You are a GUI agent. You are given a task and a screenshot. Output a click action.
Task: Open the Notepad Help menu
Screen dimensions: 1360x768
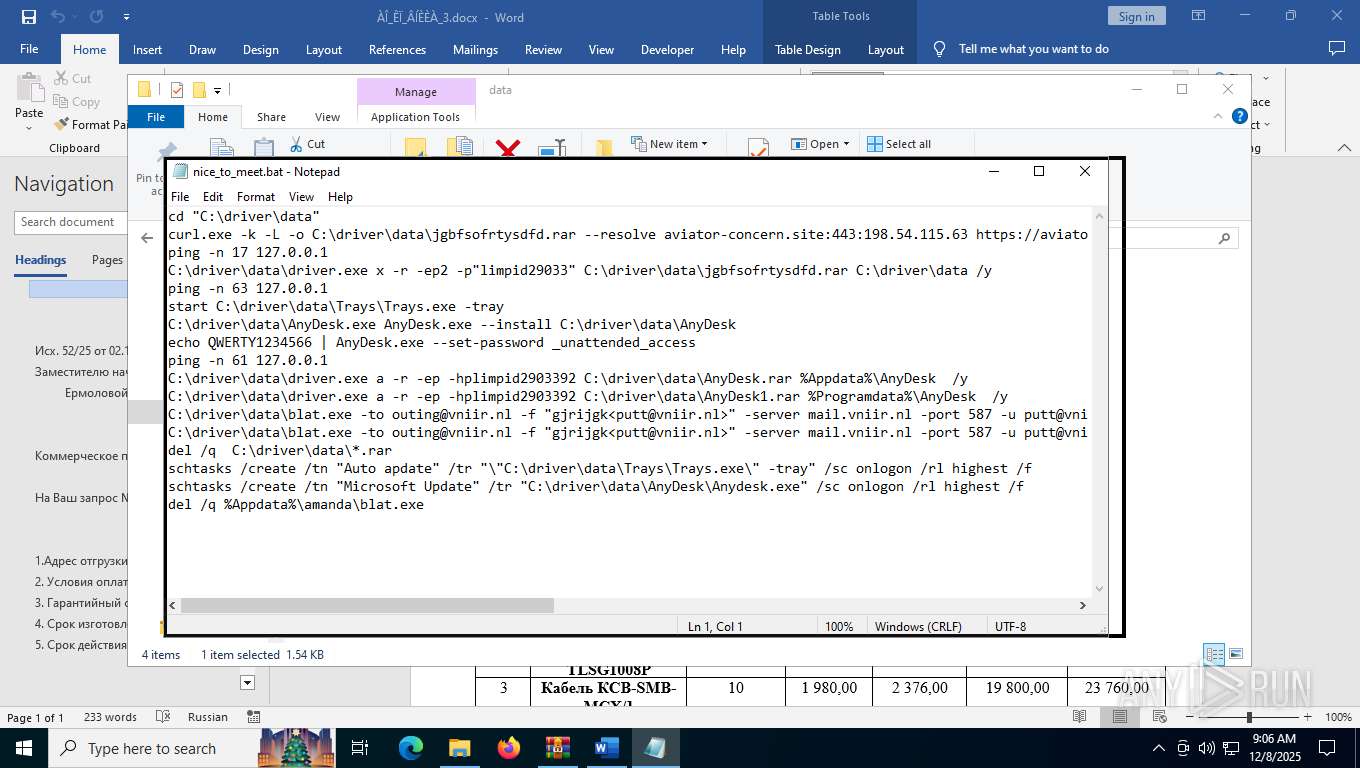[340, 197]
